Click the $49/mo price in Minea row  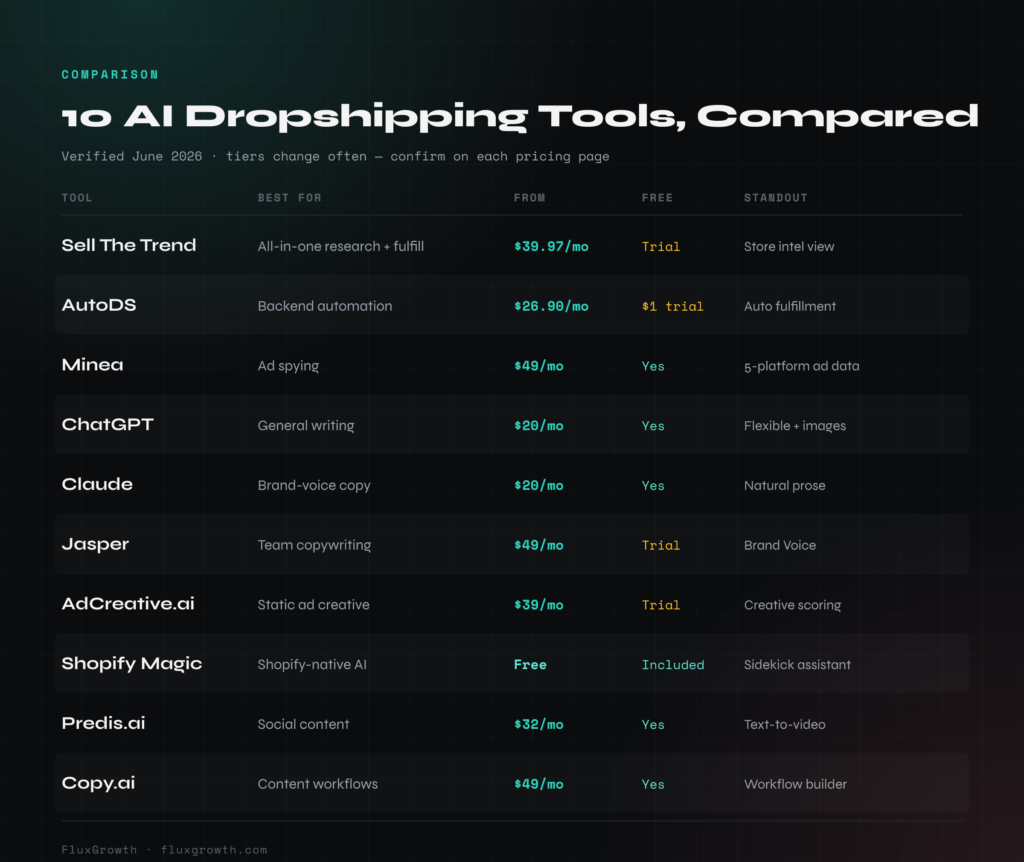(539, 366)
